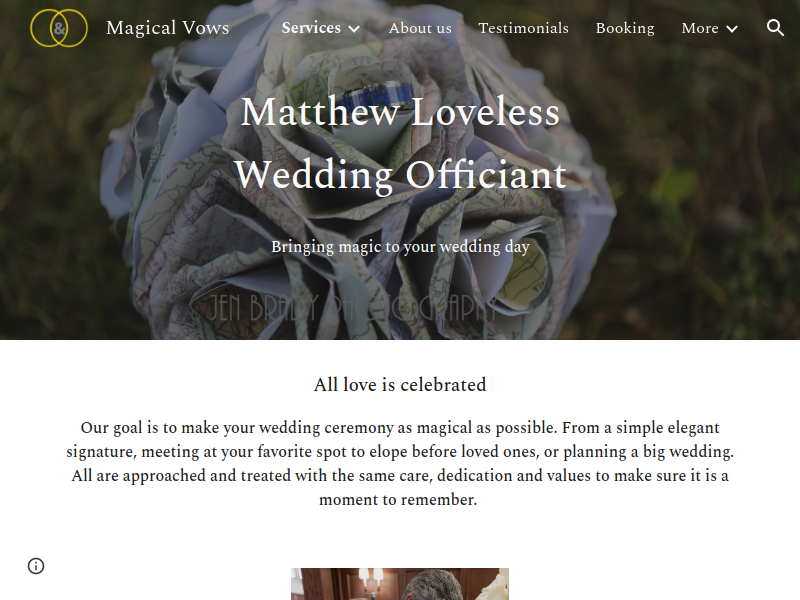
Task: Expand the More chevron arrow
Action: point(732,29)
